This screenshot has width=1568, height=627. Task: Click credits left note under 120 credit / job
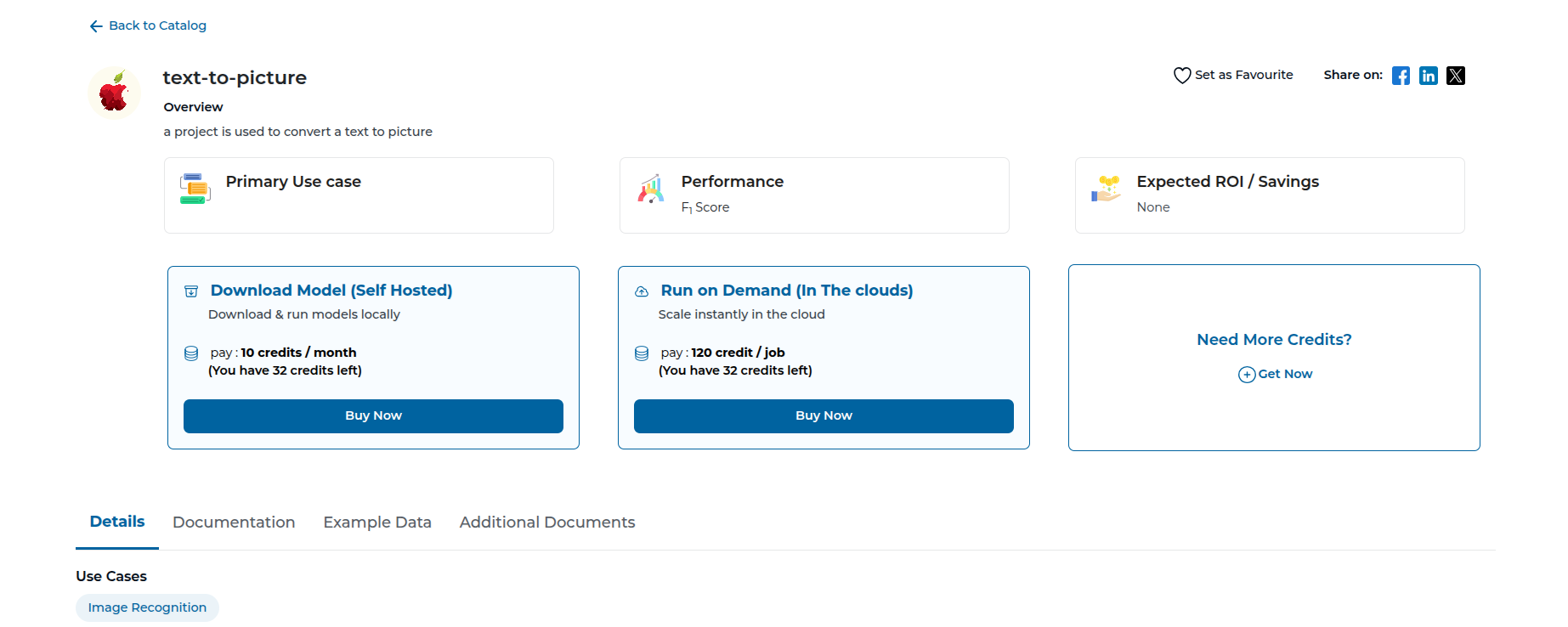coord(735,370)
